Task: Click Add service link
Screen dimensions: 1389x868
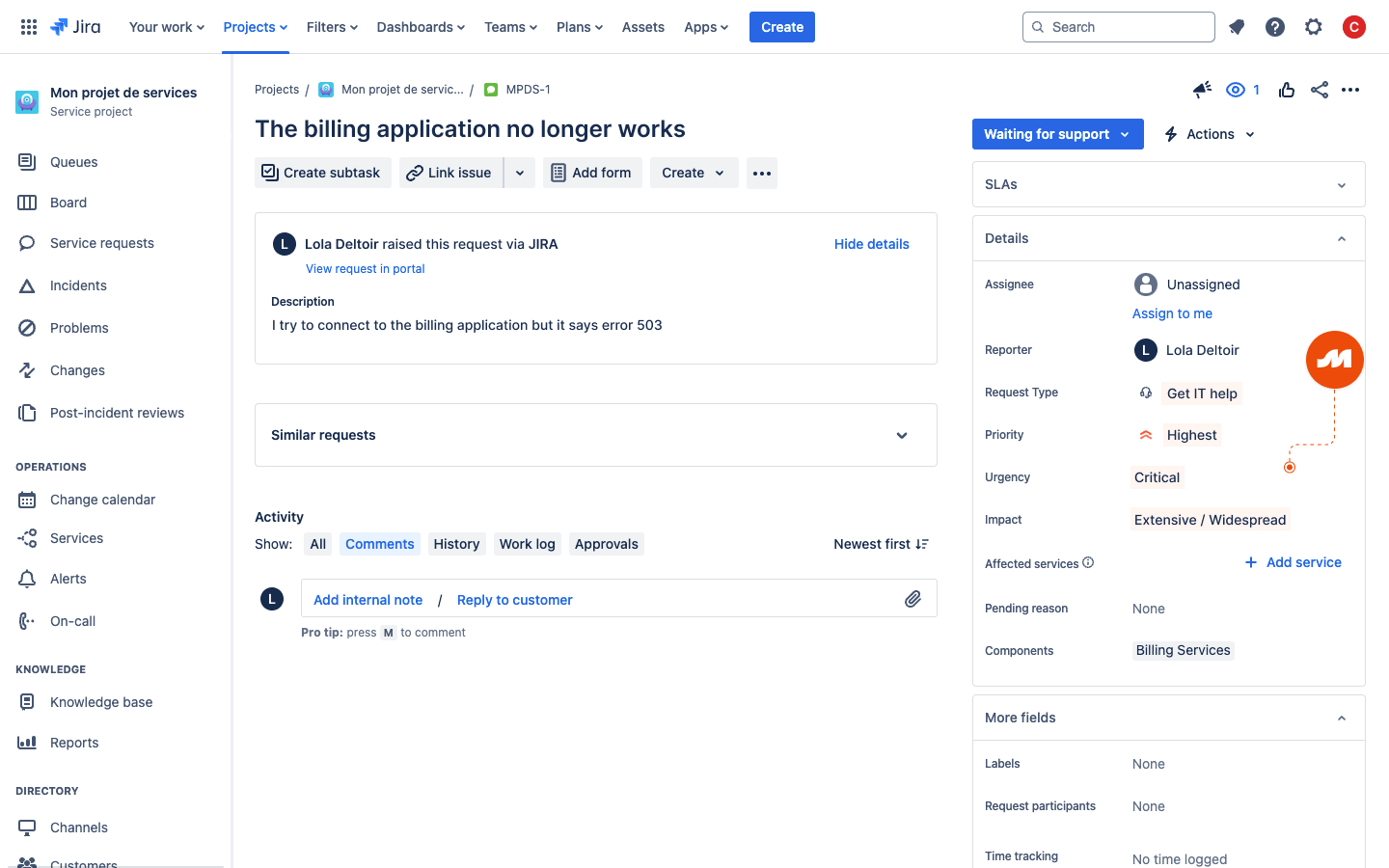Action: click(x=1293, y=562)
